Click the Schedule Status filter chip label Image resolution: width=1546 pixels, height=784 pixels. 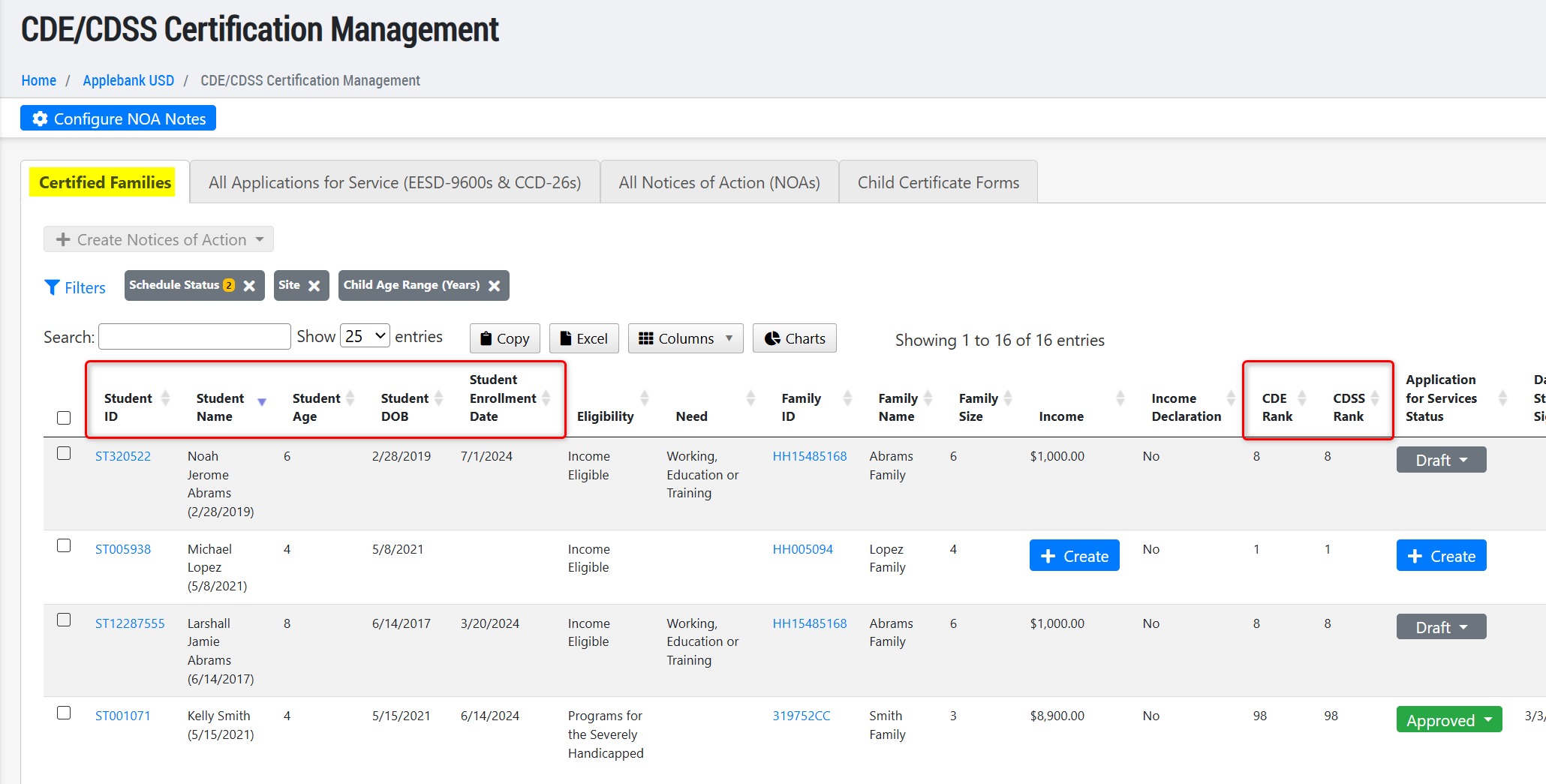tap(173, 285)
